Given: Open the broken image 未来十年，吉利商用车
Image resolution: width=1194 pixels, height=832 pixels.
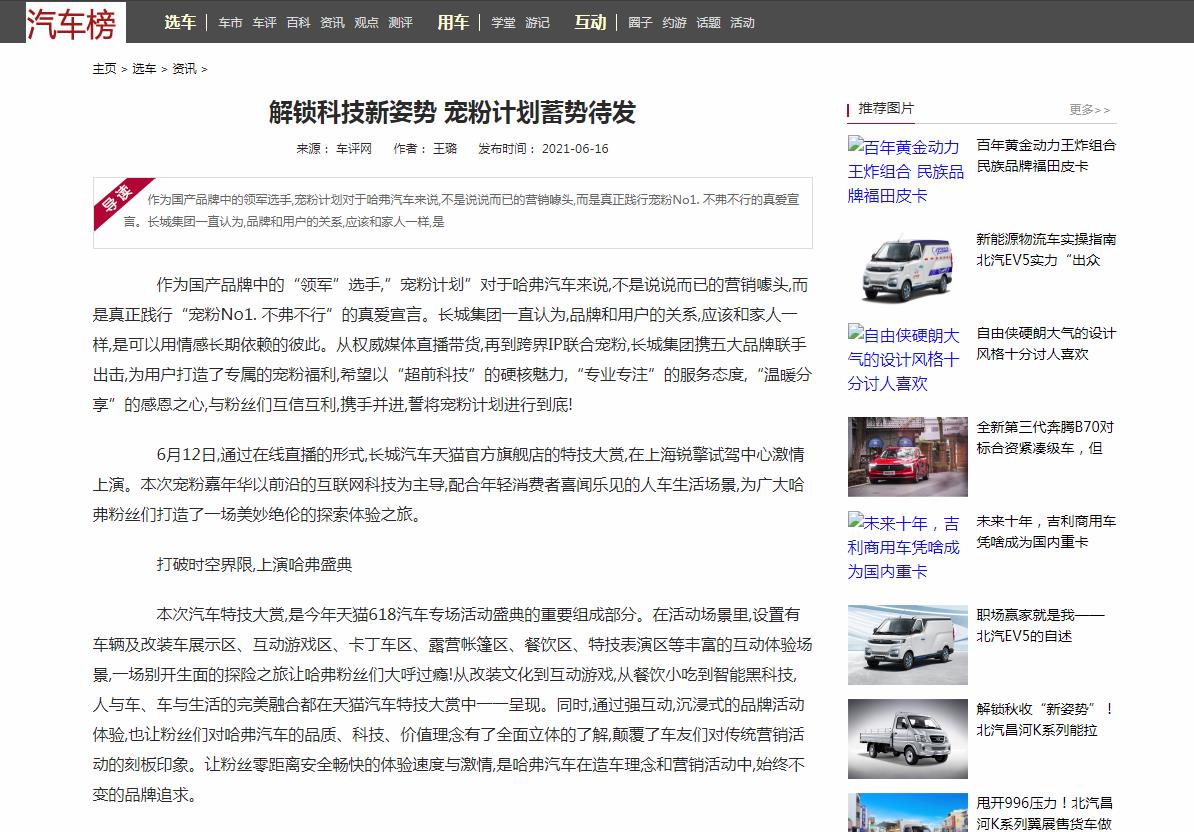Looking at the screenshot, I should coord(906,547).
